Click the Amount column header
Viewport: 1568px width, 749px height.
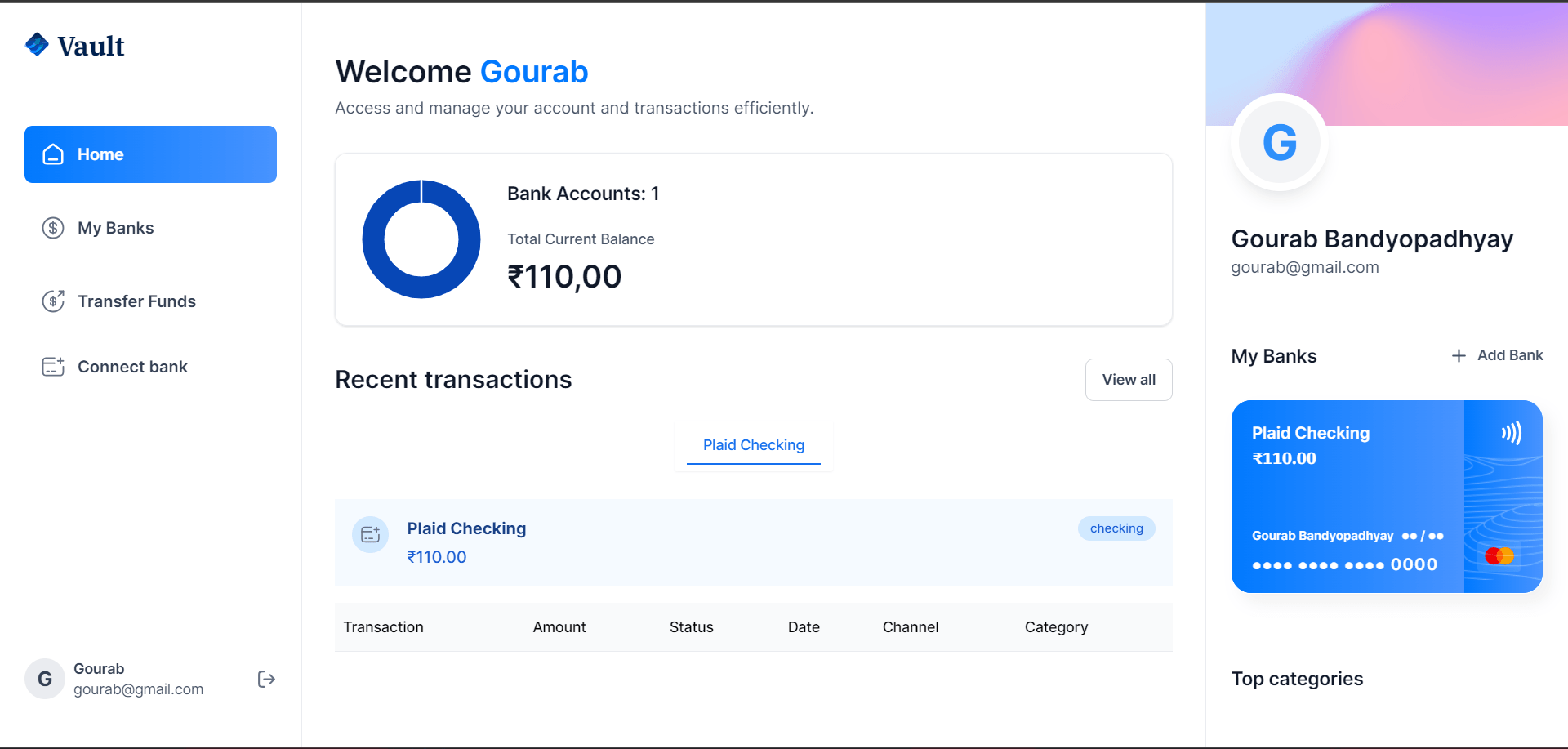pos(559,627)
